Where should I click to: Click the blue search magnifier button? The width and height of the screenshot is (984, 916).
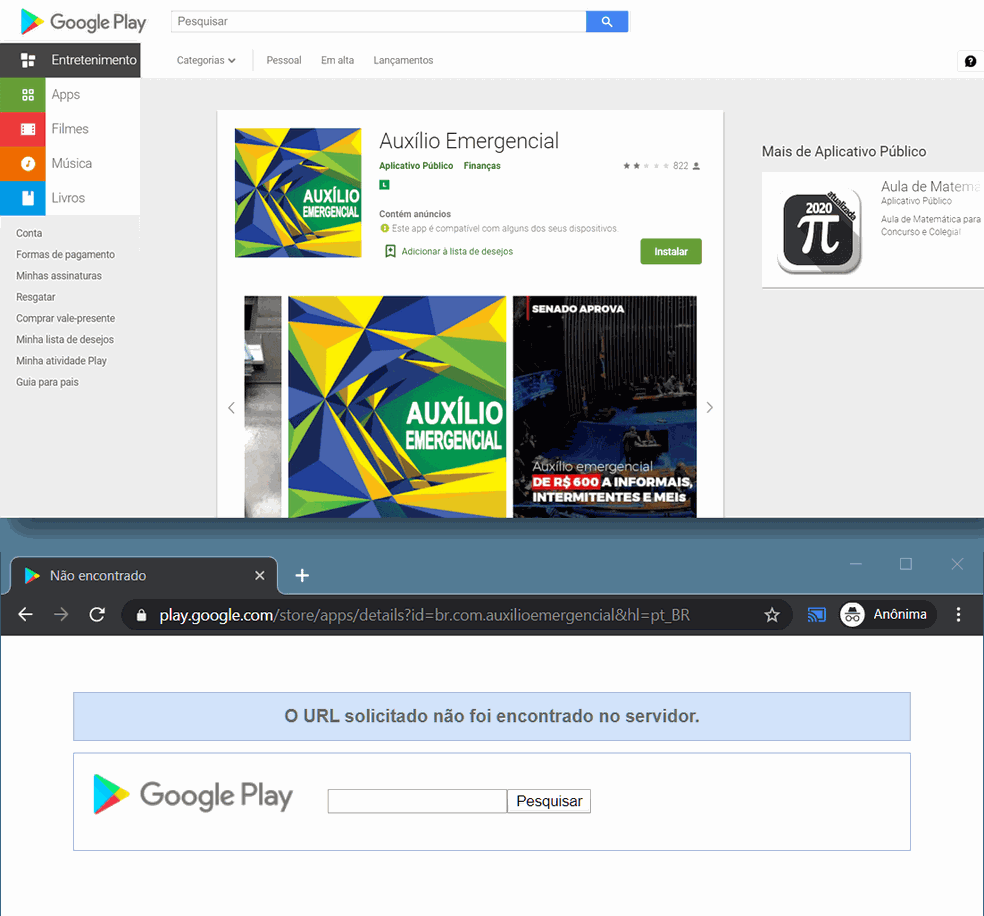click(x=607, y=21)
